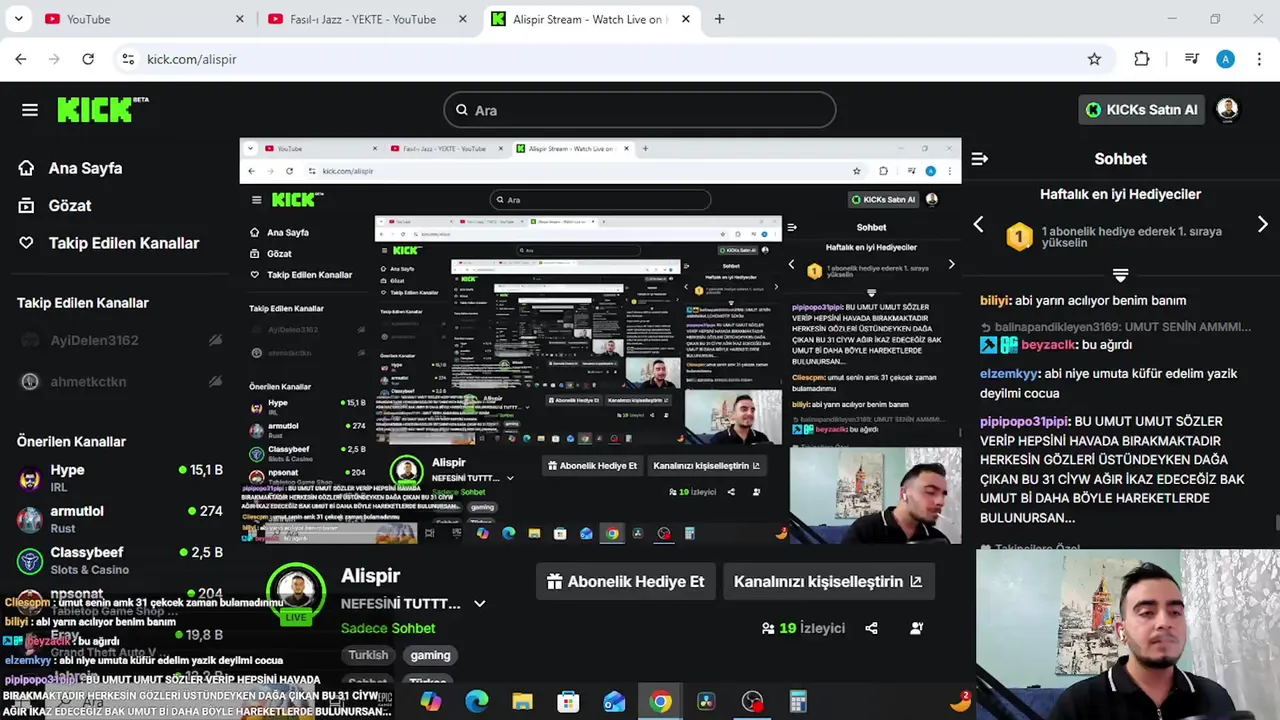Open the media controls icon in Chrome
Viewport: 1280px width, 720px height.
tap(1191, 59)
